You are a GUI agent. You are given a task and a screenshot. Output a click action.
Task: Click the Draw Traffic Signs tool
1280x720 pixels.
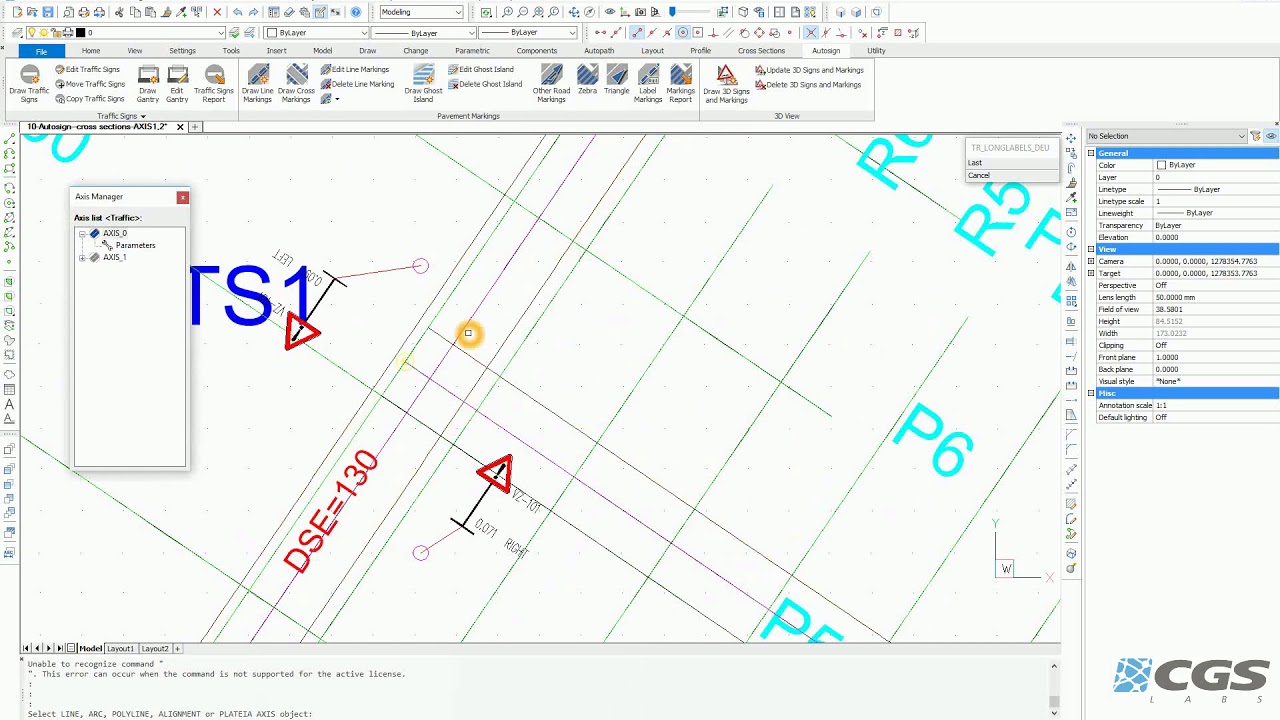(29, 83)
